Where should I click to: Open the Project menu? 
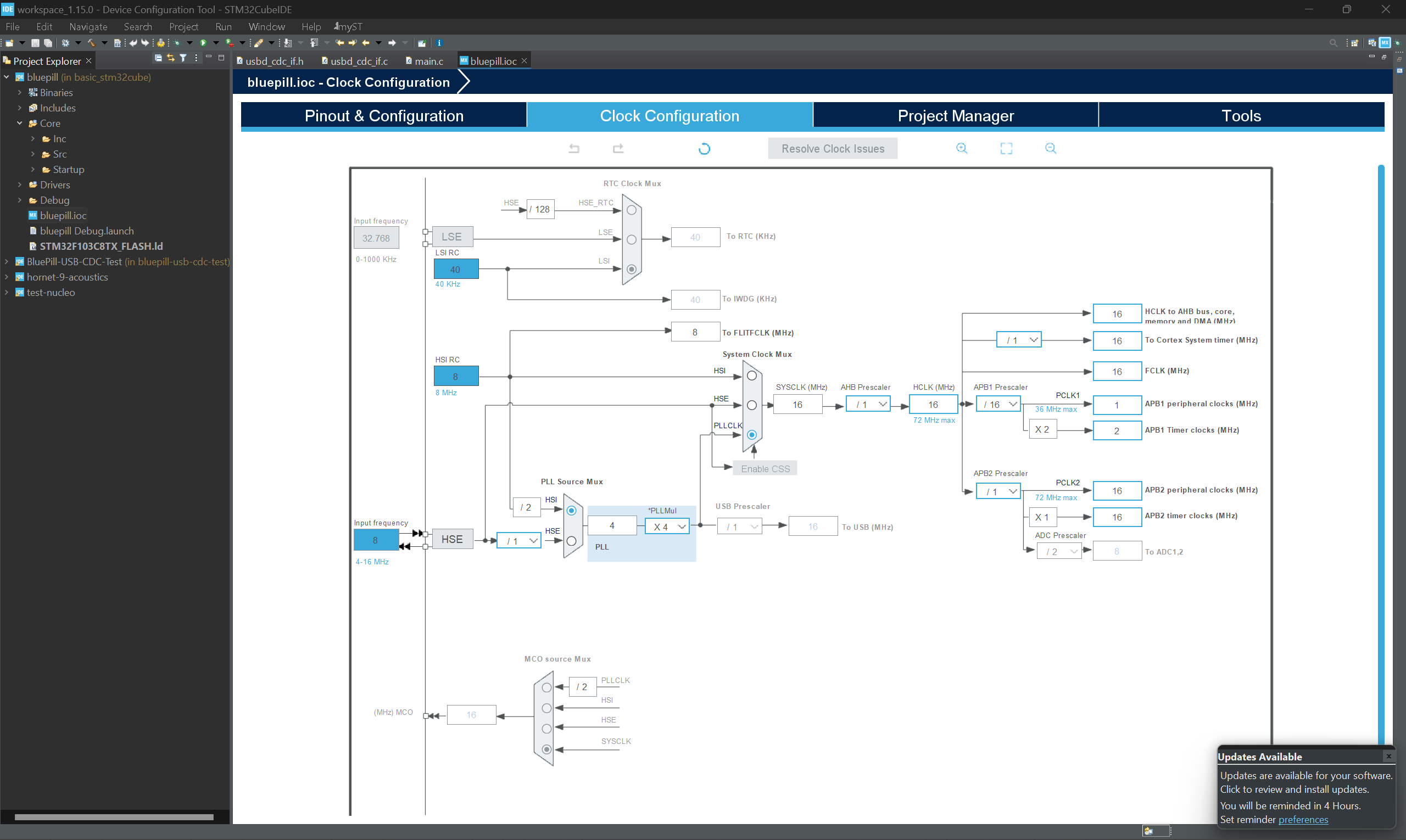pyautogui.click(x=183, y=26)
